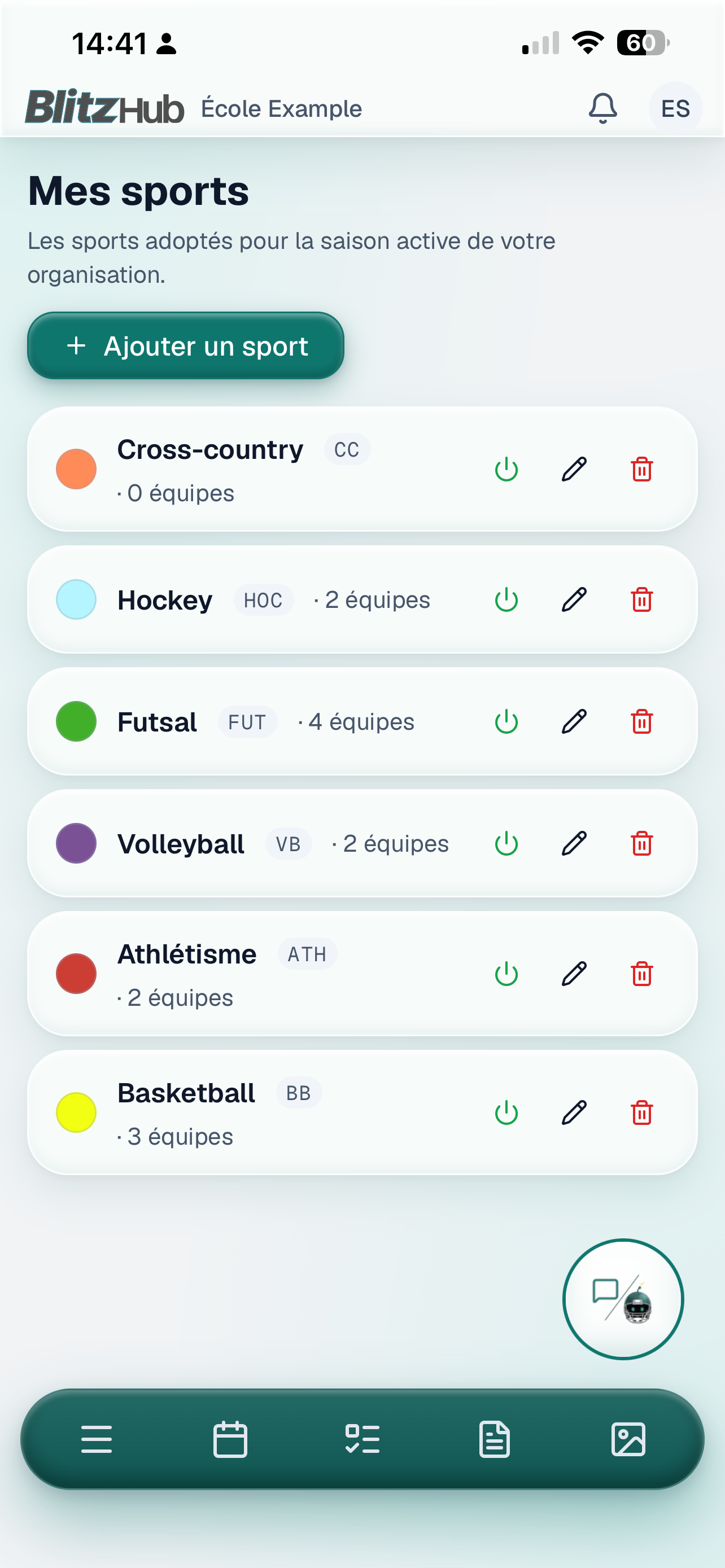Delete the Cross-country sport

641,469
